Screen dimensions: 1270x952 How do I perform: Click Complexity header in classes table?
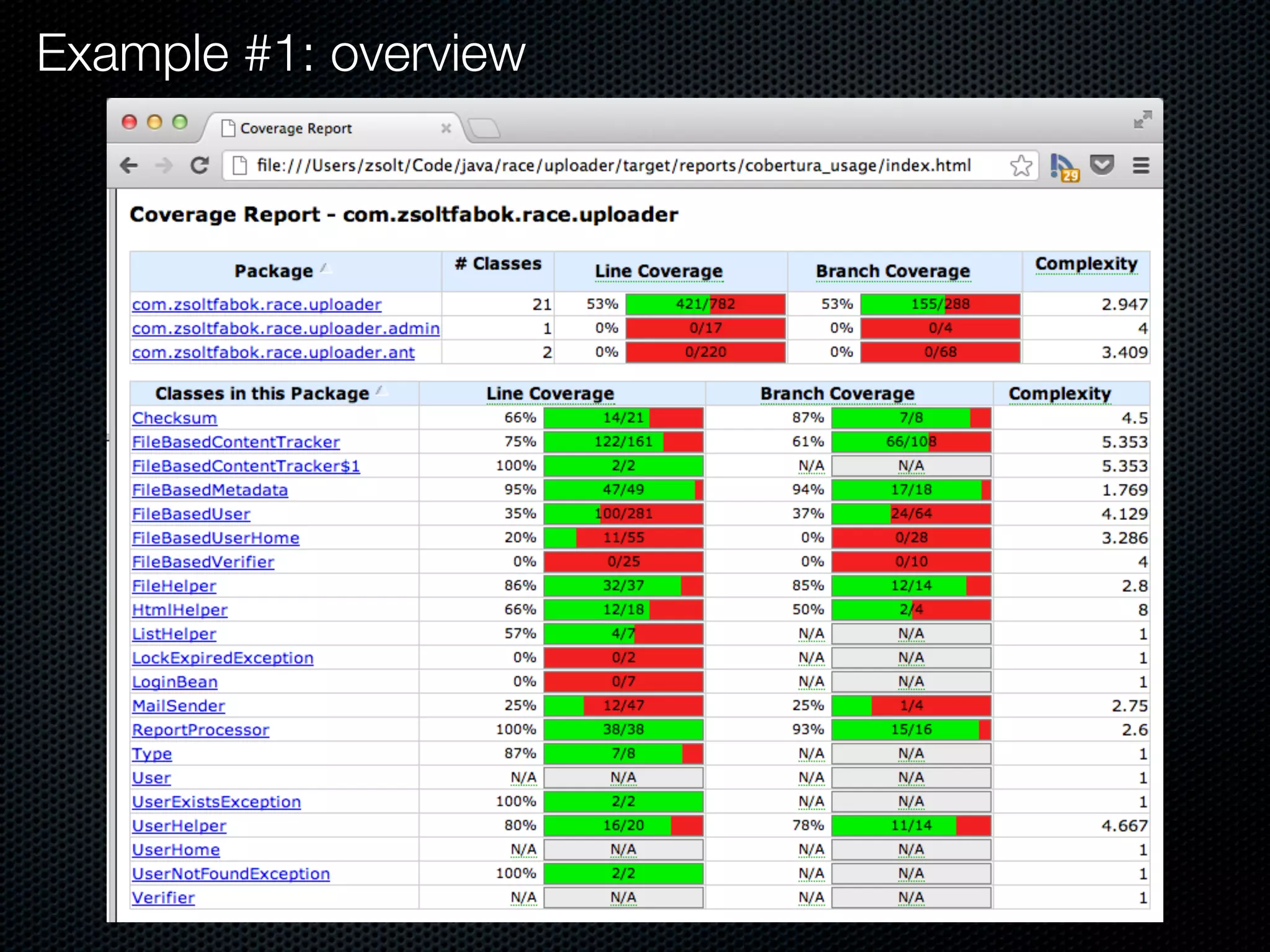(1060, 394)
